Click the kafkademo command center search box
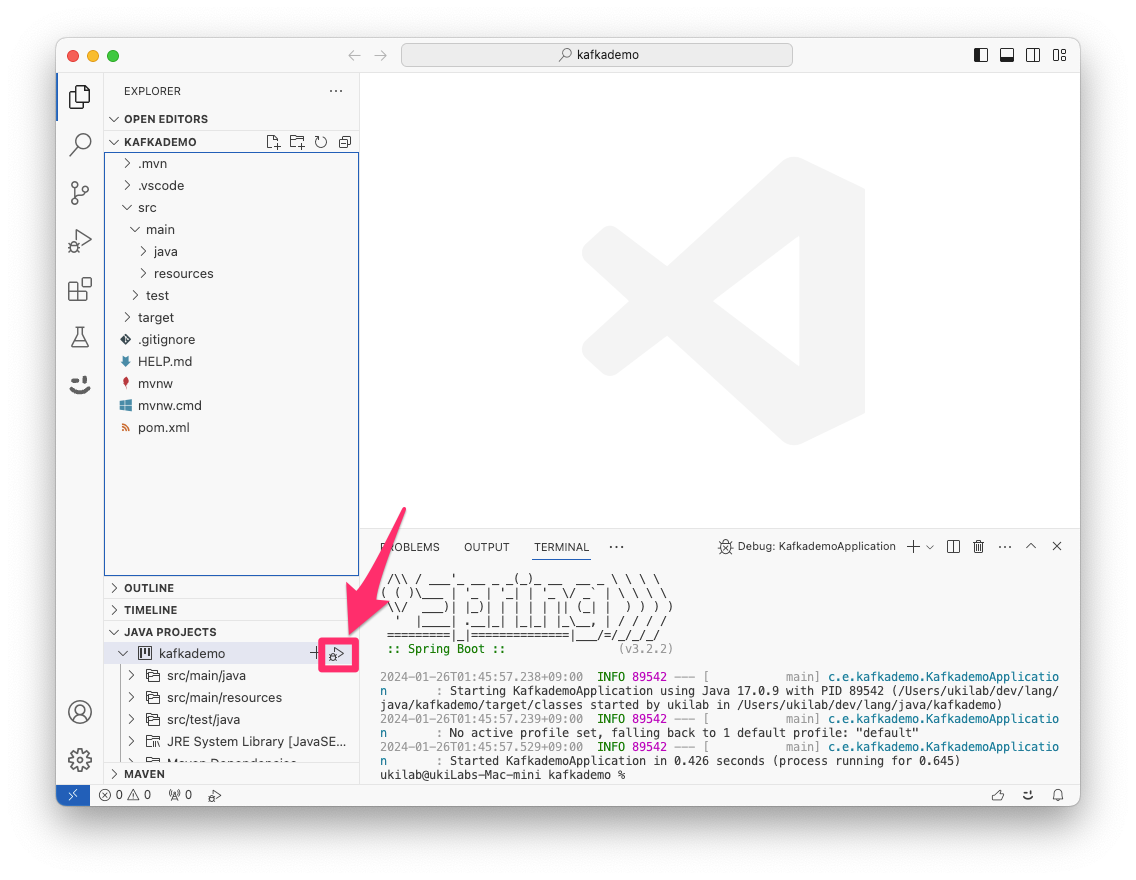The width and height of the screenshot is (1136, 880). click(597, 55)
